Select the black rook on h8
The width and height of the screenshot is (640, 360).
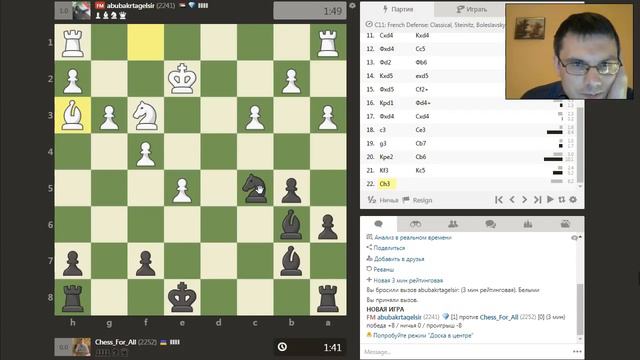73,297
